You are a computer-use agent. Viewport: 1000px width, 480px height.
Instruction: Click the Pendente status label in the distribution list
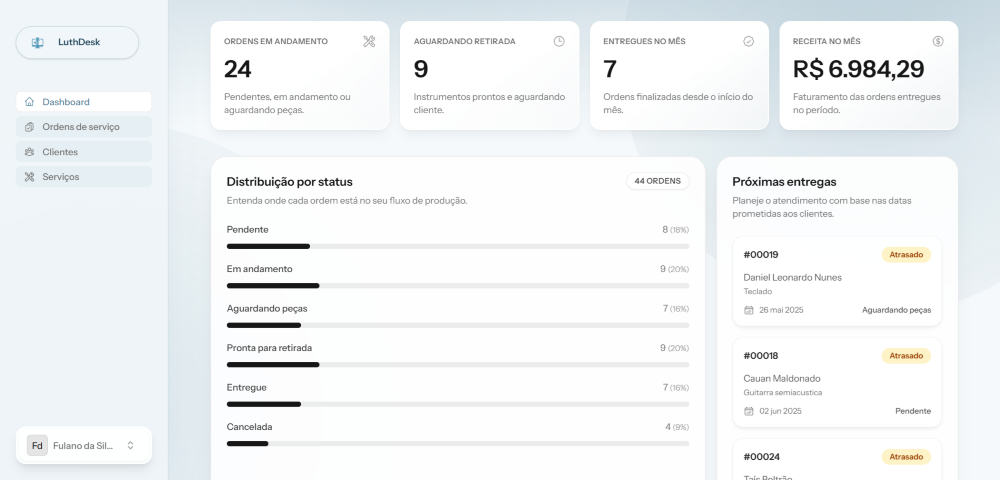pos(247,229)
